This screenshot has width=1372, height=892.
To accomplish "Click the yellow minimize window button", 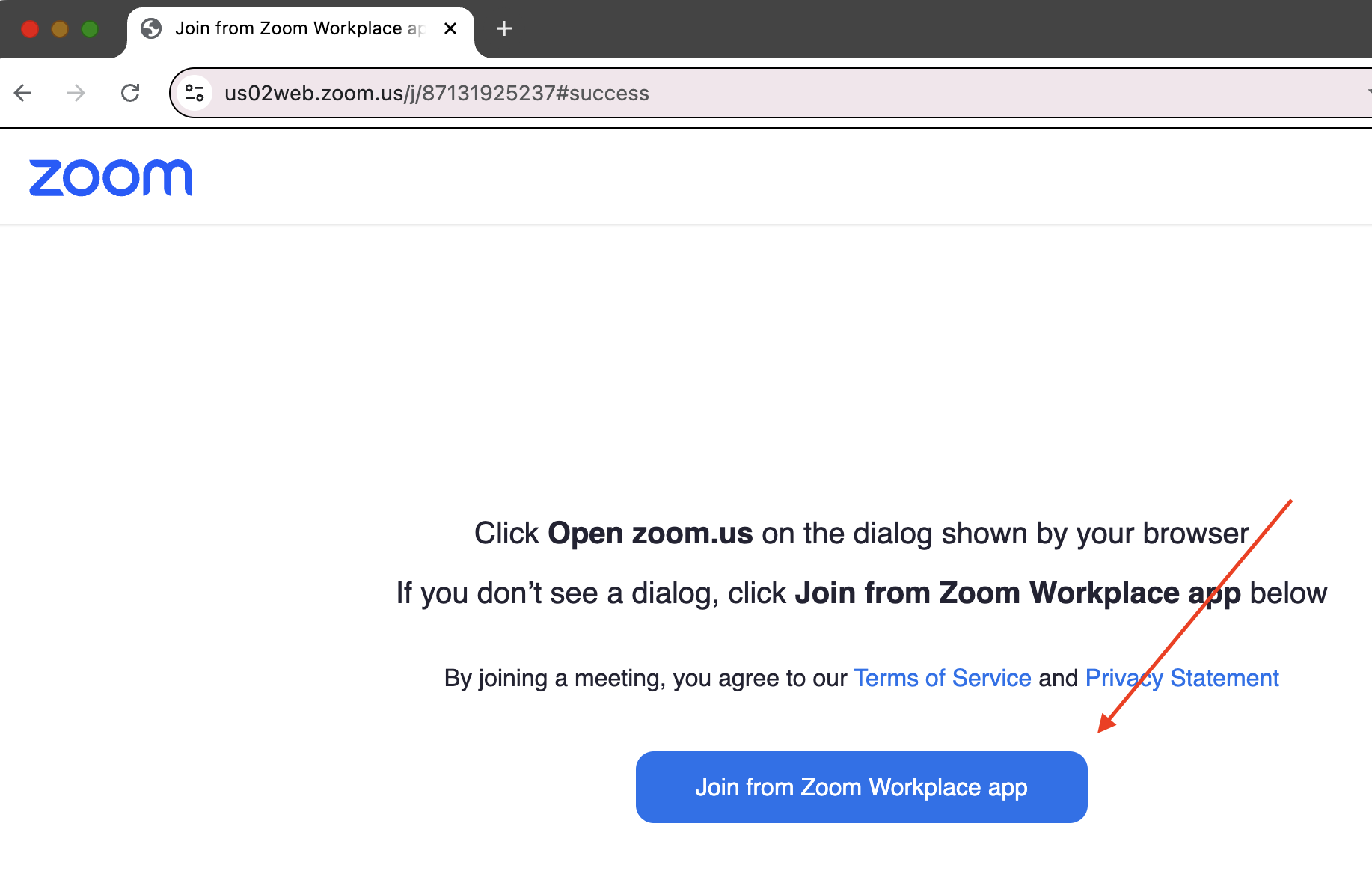I will pyautogui.click(x=60, y=29).
